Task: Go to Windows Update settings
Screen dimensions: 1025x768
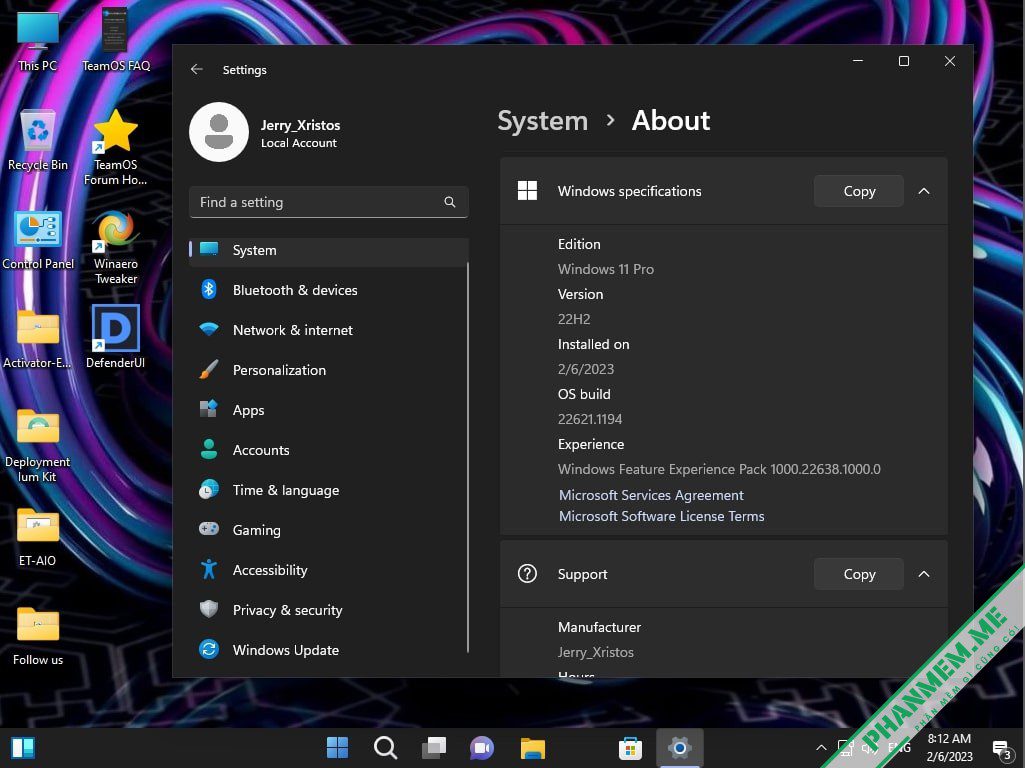Action: point(329,650)
